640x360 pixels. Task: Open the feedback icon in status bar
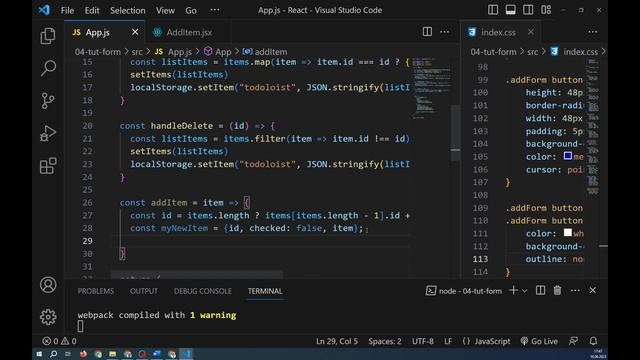pos(573,341)
